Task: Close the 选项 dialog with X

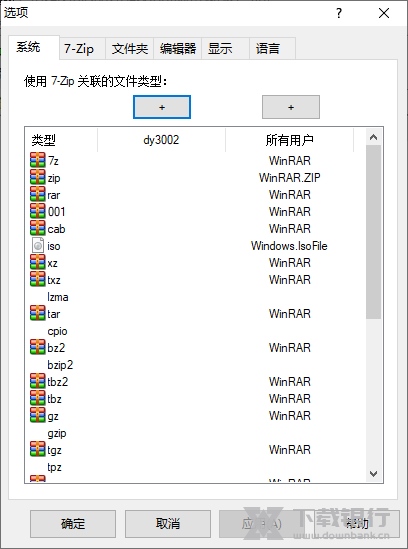Action: [x=384, y=13]
